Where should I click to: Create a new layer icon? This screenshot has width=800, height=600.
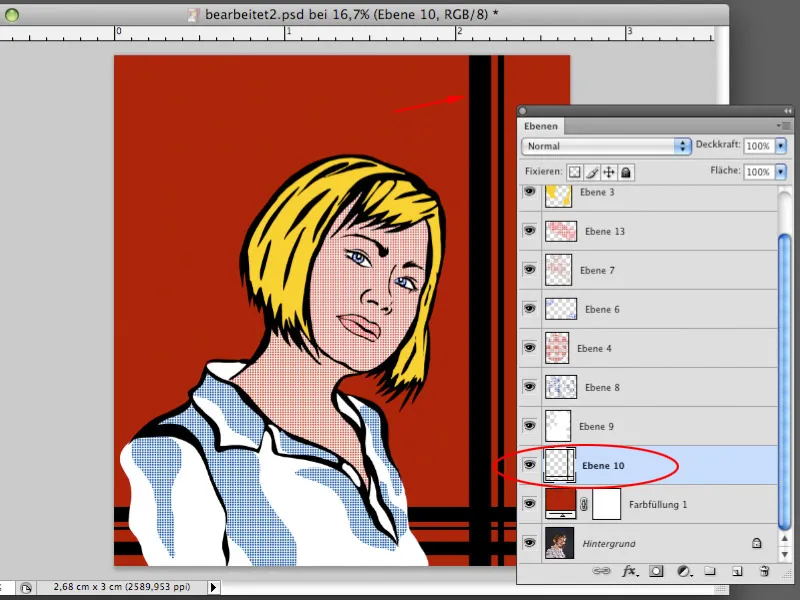[737, 571]
